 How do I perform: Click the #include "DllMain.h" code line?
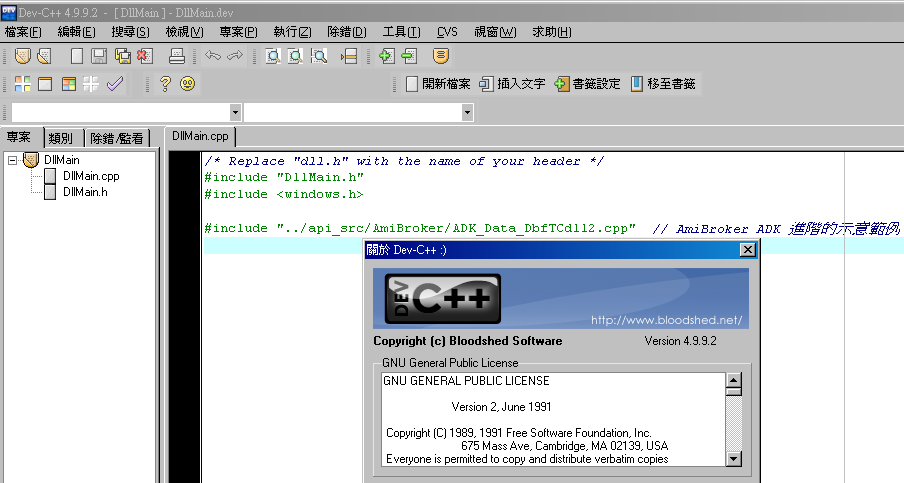[284, 178]
